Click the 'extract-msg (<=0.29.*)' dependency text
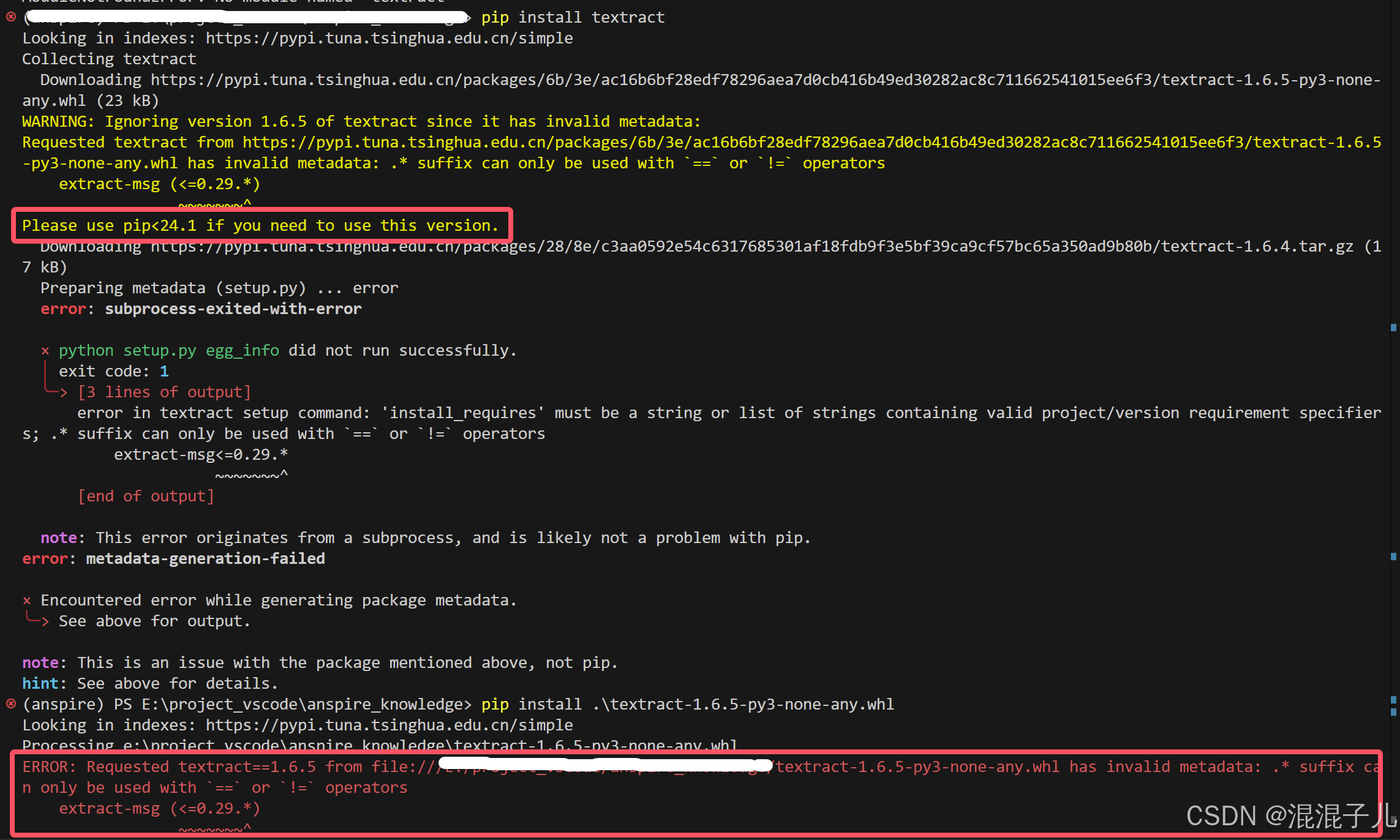This screenshot has width=1400, height=840. [x=159, y=184]
